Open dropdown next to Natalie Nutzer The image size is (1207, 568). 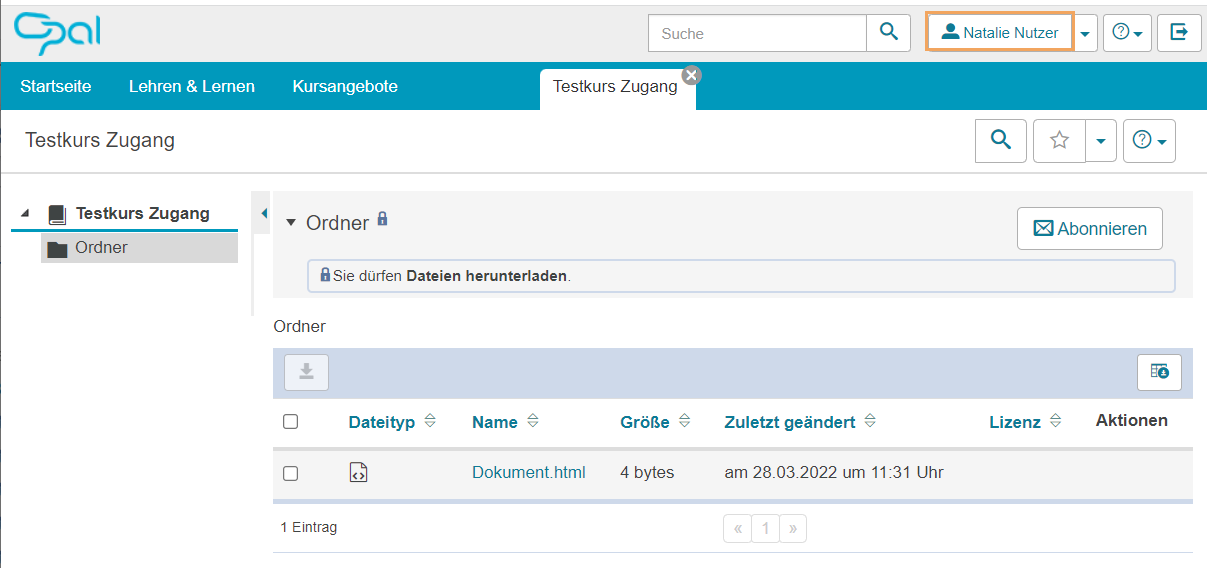[1086, 33]
